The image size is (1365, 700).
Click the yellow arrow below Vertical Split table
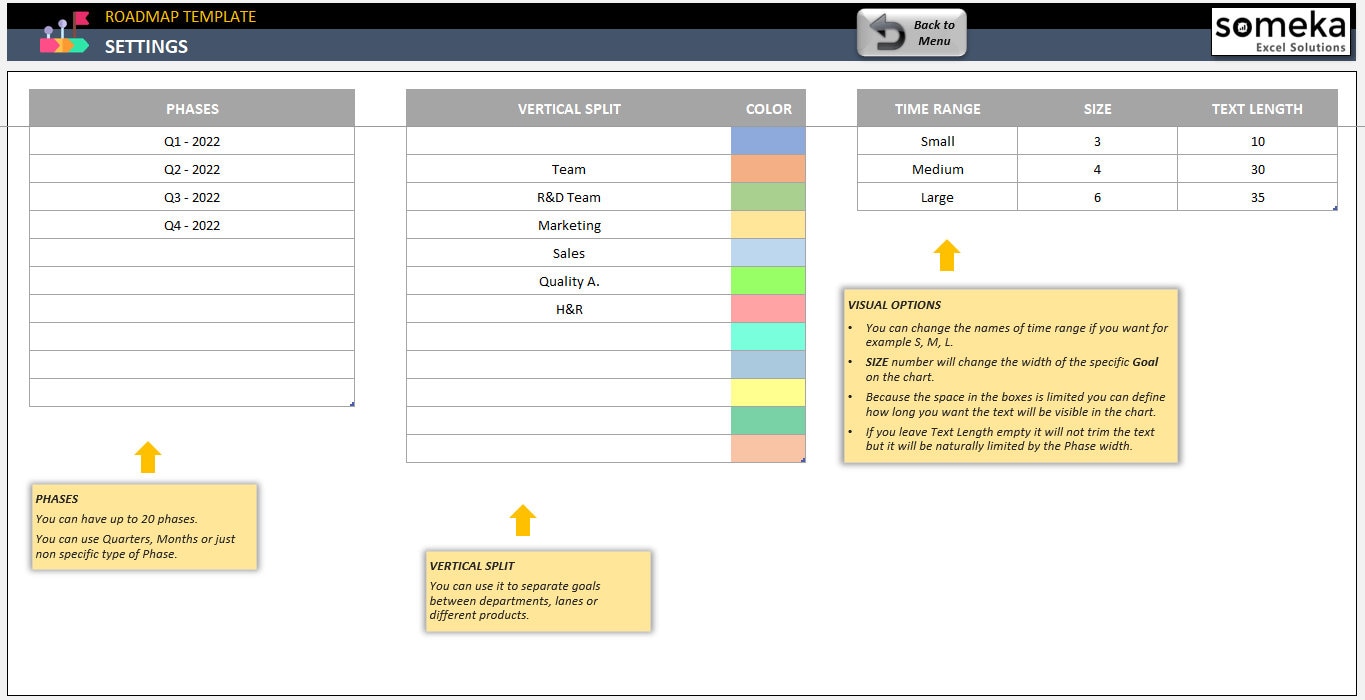click(523, 520)
